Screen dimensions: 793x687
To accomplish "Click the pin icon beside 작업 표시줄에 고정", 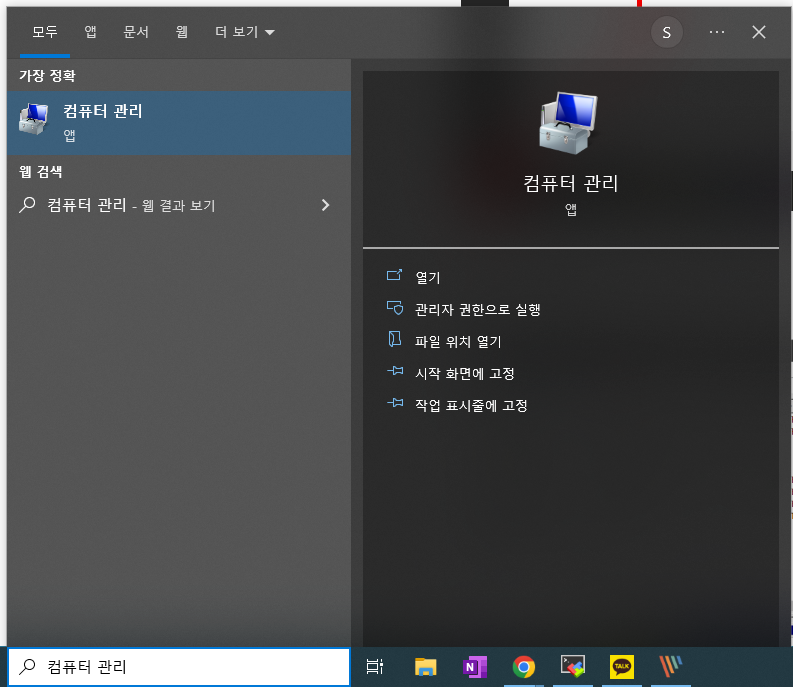I will (x=395, y=403).
